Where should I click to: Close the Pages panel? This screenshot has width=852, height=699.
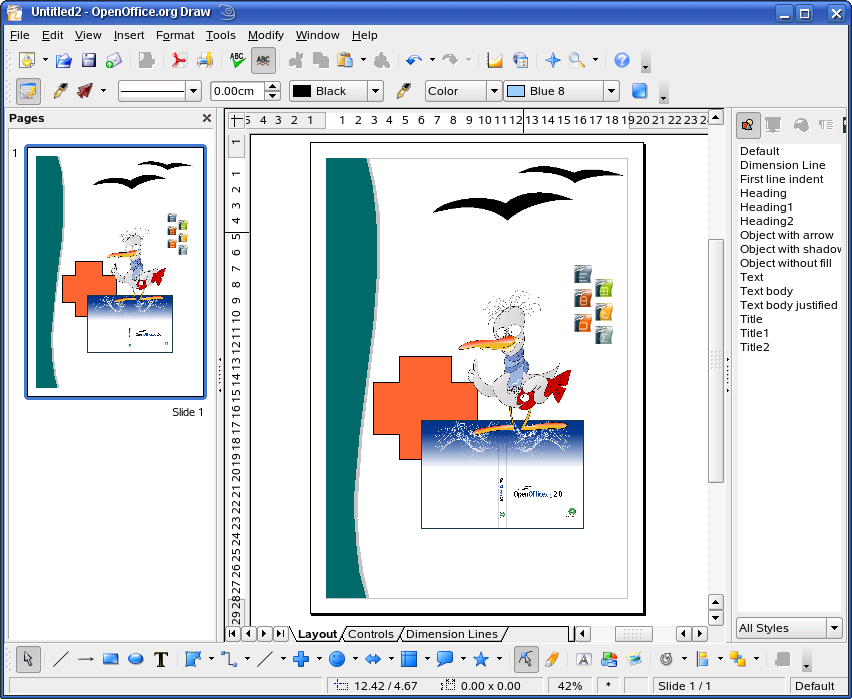pos(206,118)
